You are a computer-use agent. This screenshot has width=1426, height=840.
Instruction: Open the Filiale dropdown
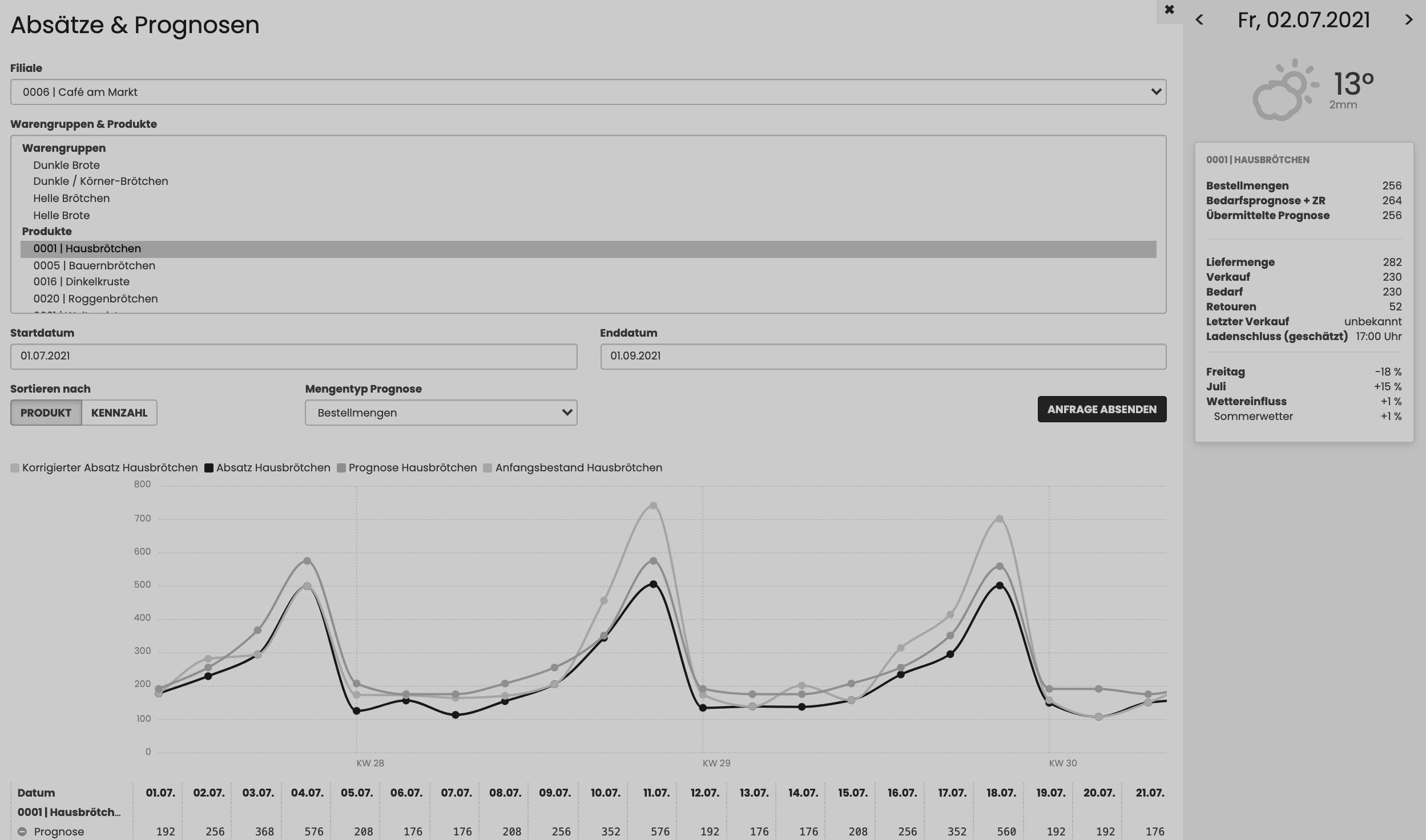click(588, 92)
